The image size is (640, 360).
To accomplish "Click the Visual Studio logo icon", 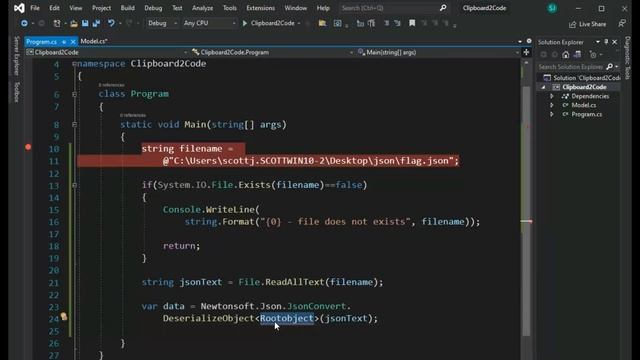I will click(x=19, y=8).
